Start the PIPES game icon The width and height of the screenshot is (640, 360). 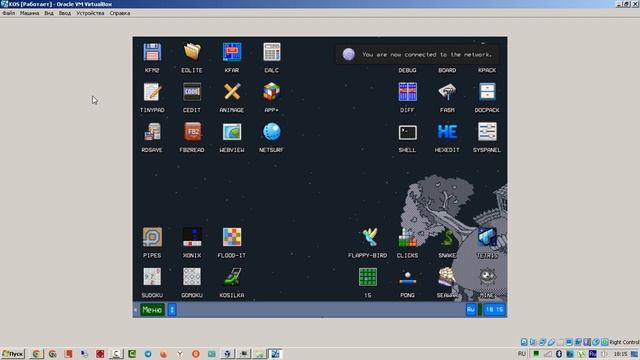pos(152,237)
